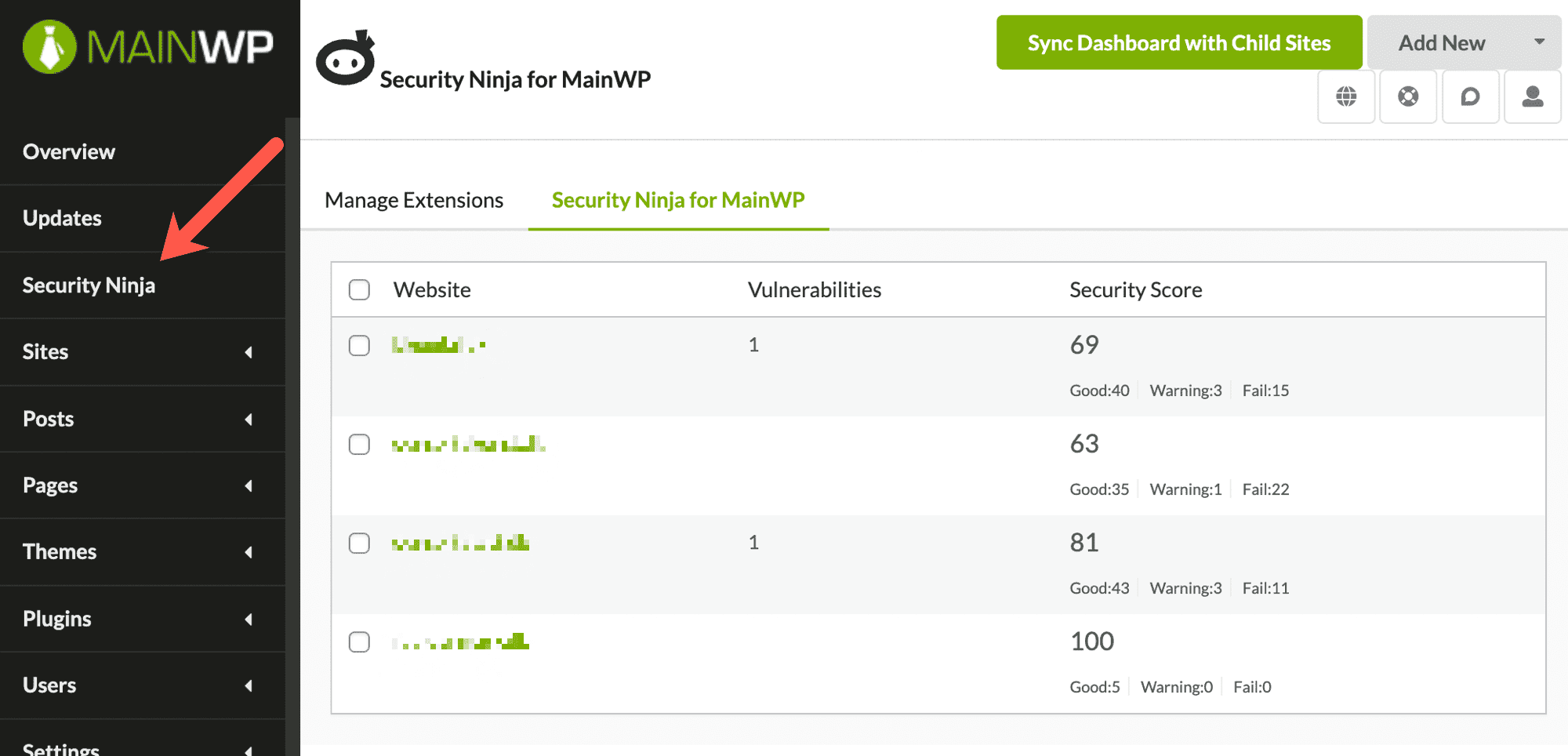Select the checkbox for the 100-score website
This screenshot has height=756, width=1568.
359,642
